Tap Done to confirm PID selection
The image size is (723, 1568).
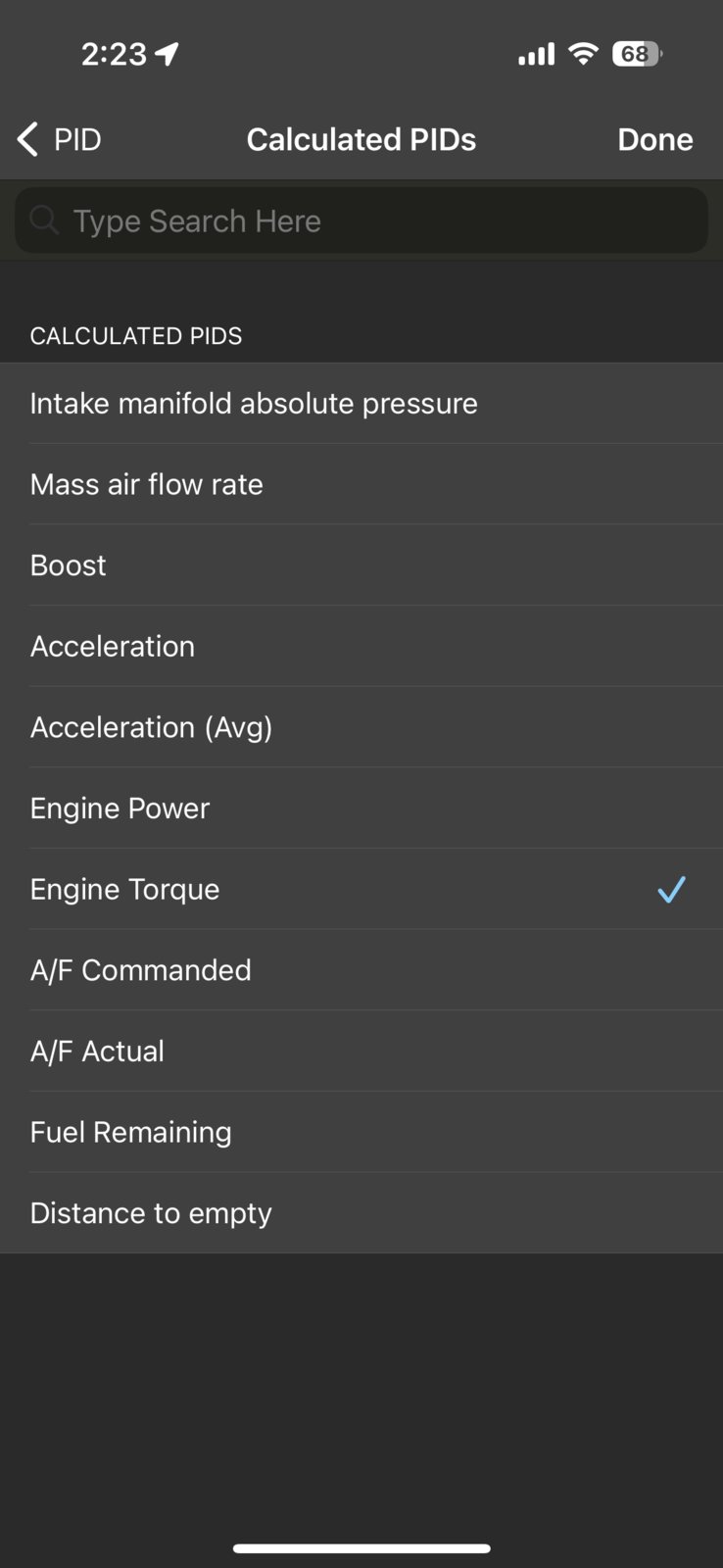[655, 139]
